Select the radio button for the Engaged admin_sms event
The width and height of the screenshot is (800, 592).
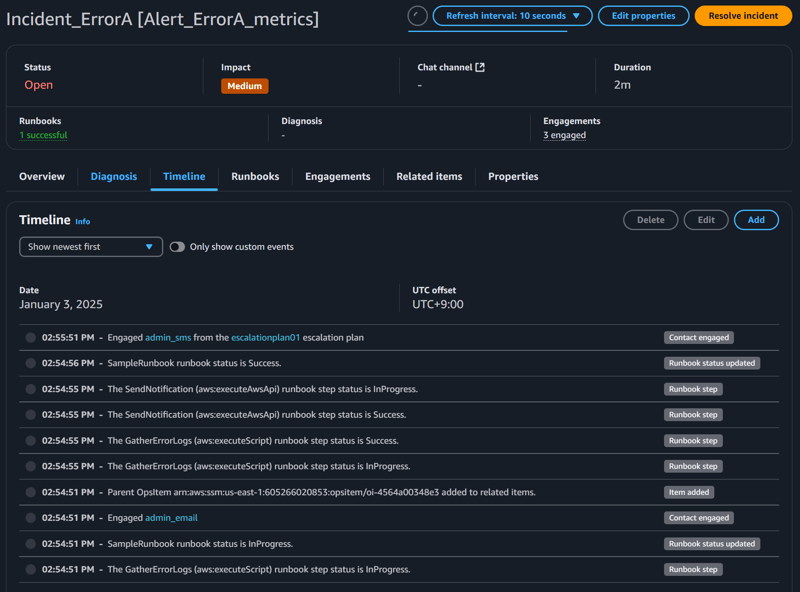30,337
